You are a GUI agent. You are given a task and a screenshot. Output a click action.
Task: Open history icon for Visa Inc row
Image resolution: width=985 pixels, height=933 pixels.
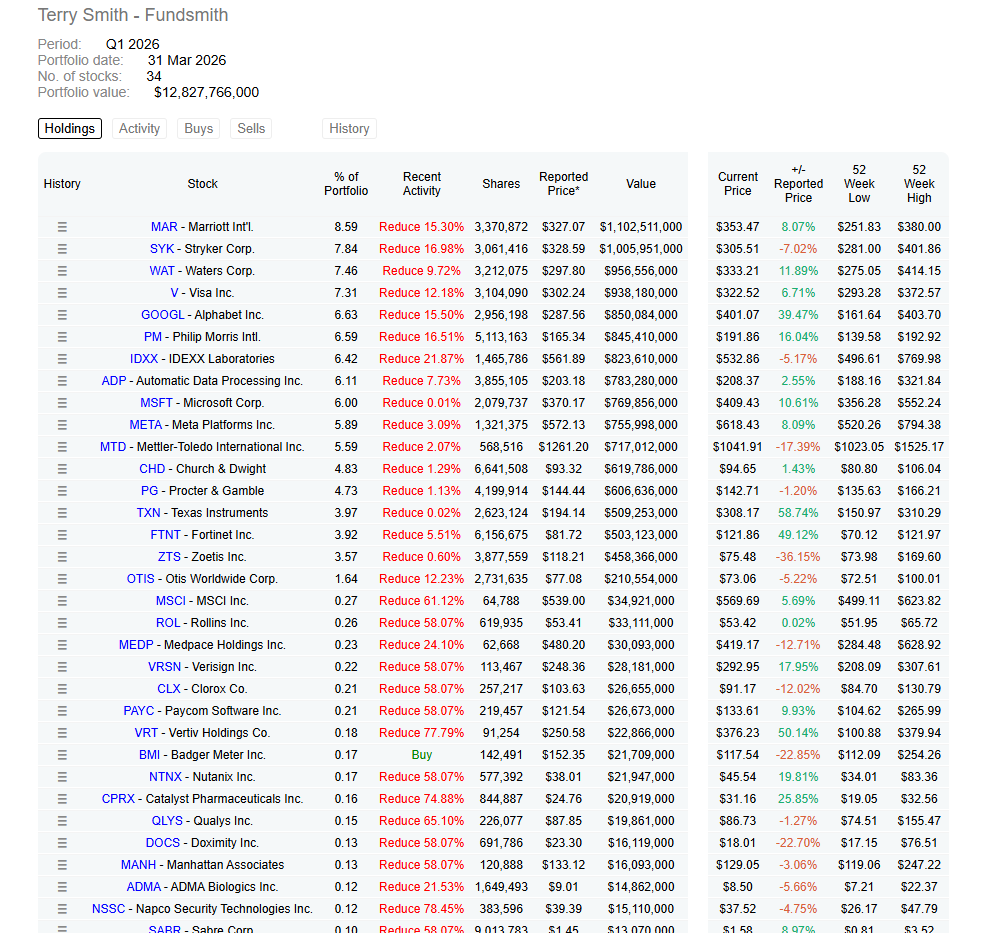[x=62, y=293]
